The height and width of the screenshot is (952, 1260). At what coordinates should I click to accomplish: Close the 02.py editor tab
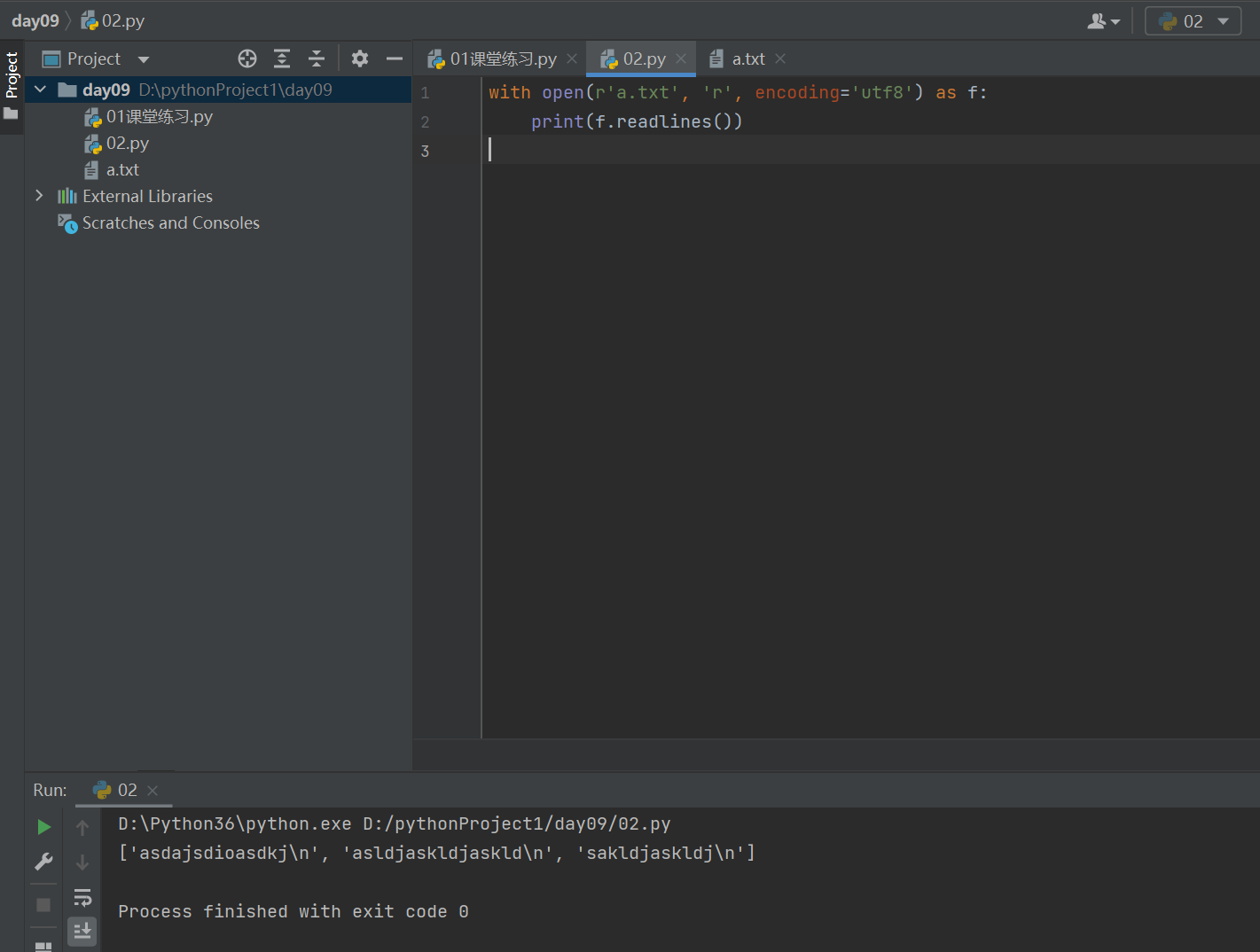[681, 59]
